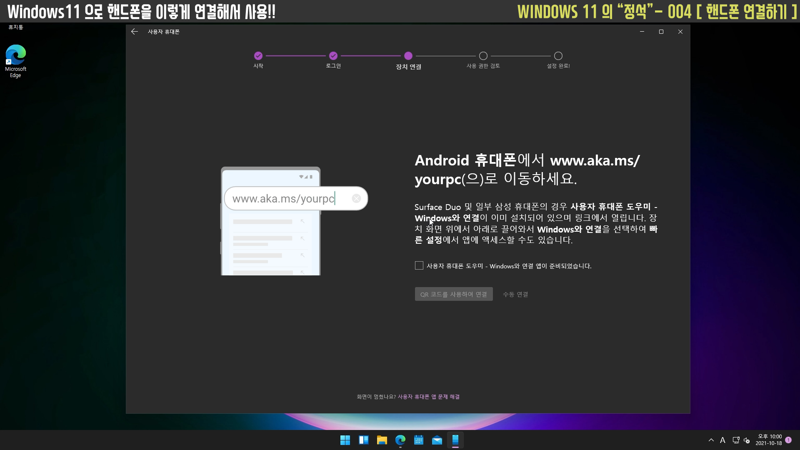Open the Calendar taskbar icon
The image size is (800, 450).
point(418,440)
